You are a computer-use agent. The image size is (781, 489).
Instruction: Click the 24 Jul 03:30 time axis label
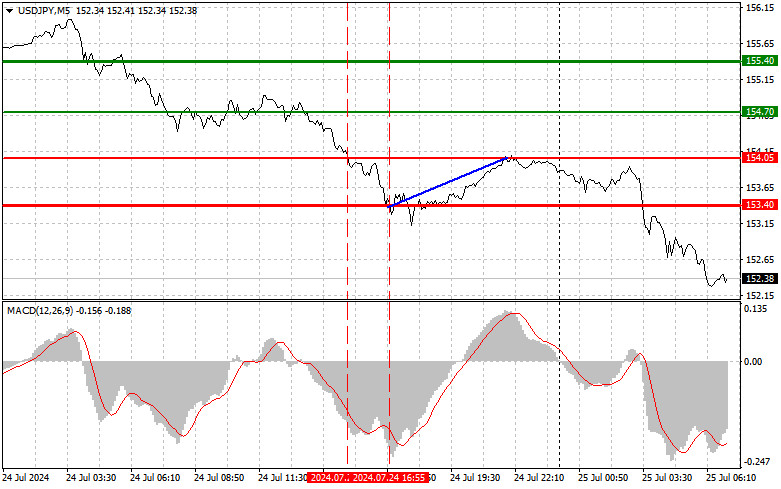click(x=91, y=478)
